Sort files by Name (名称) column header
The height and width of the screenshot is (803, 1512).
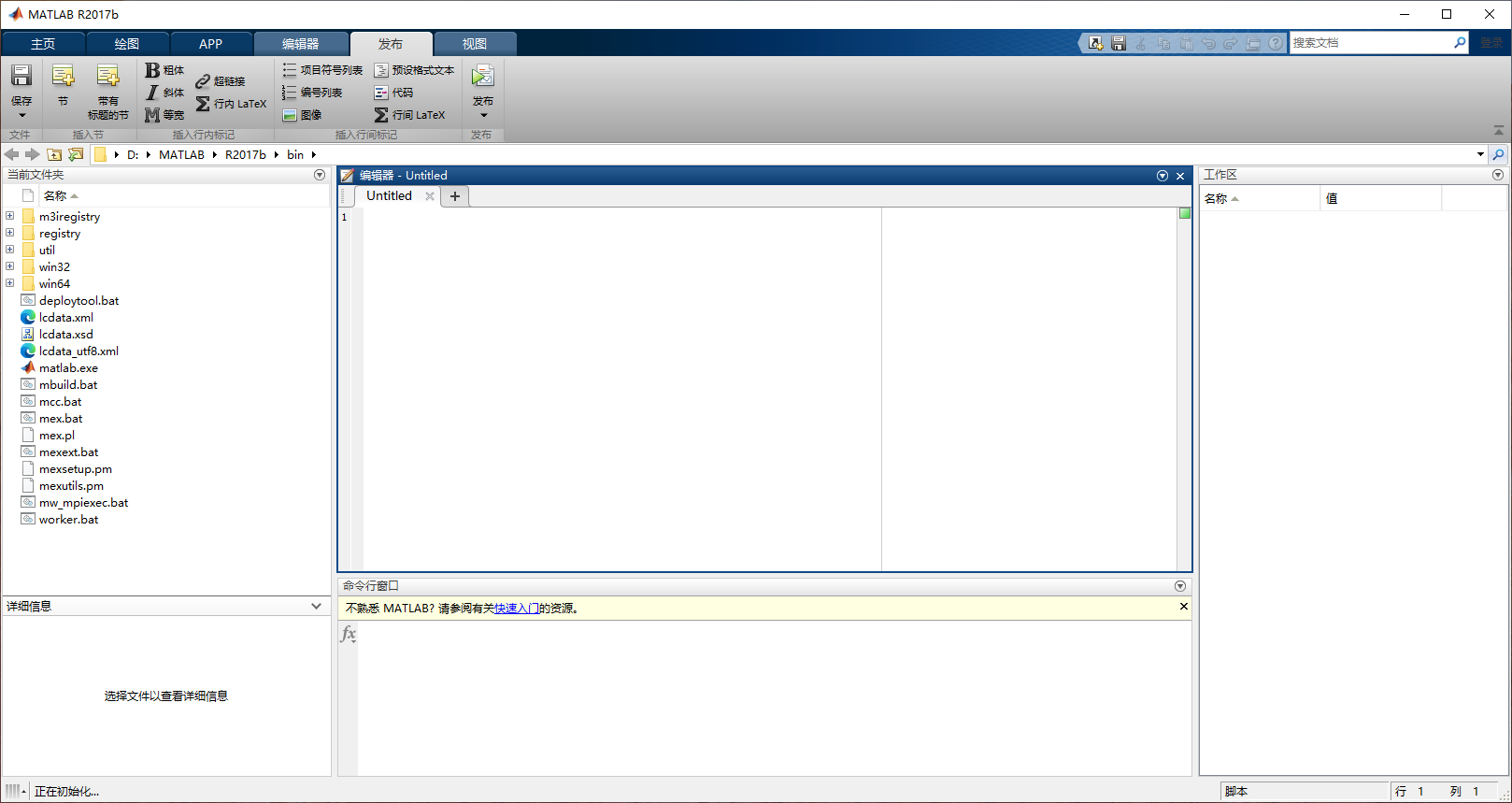61,196
